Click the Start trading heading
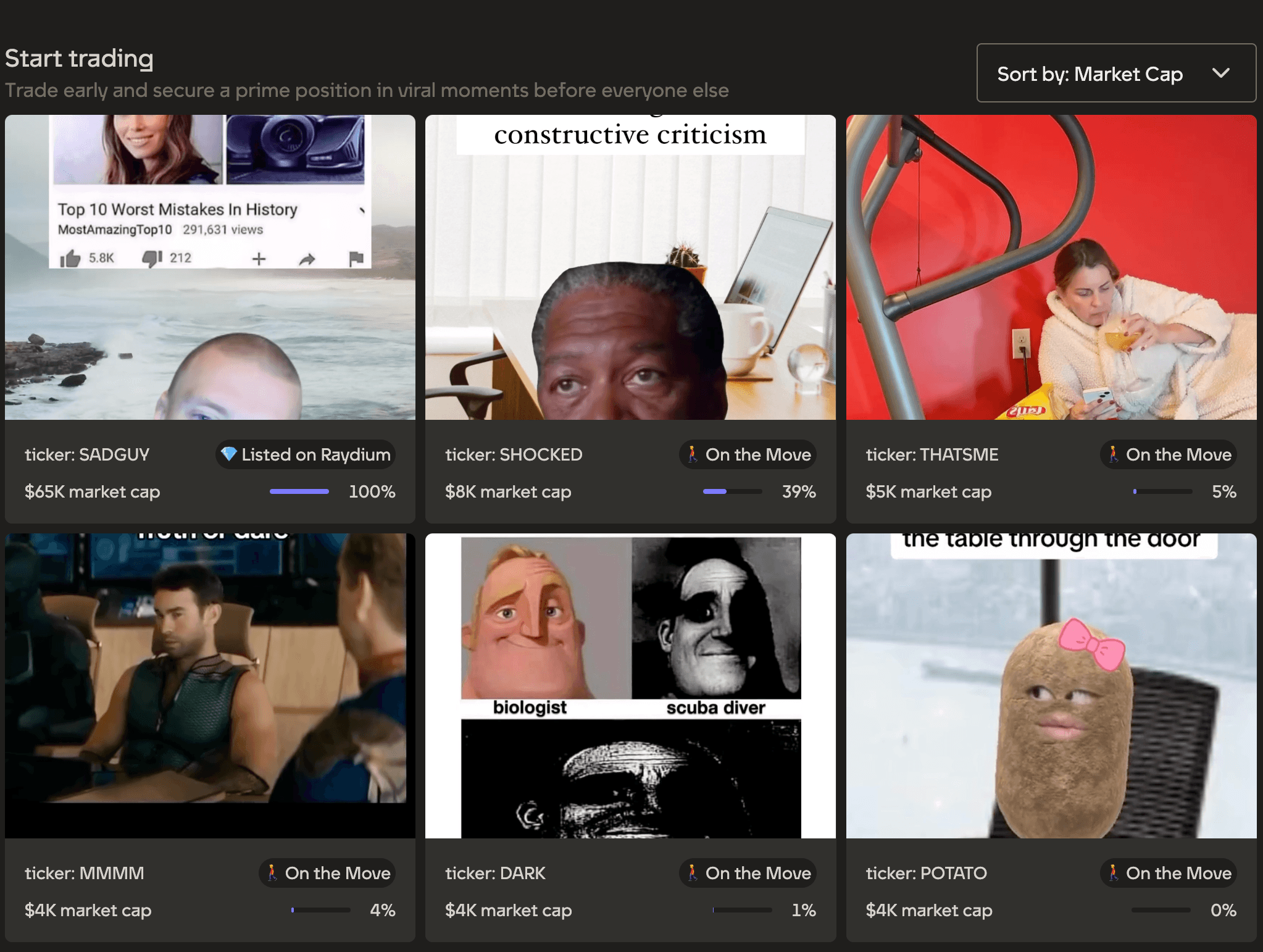Viewport: 1263px width, 952px height. pyautogui.click(x=79, y=59)
